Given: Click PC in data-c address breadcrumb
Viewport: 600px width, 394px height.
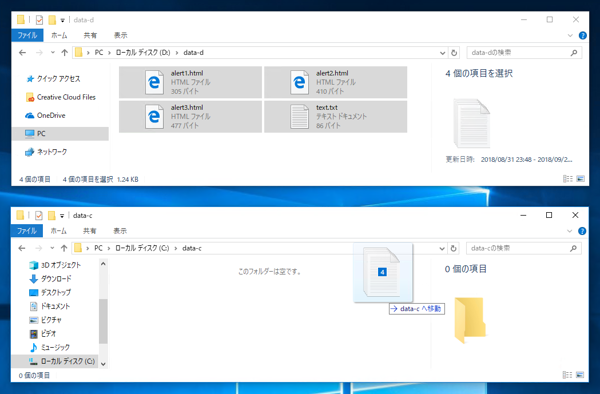Looking at the screenshot, I should (x=98, y=248).
